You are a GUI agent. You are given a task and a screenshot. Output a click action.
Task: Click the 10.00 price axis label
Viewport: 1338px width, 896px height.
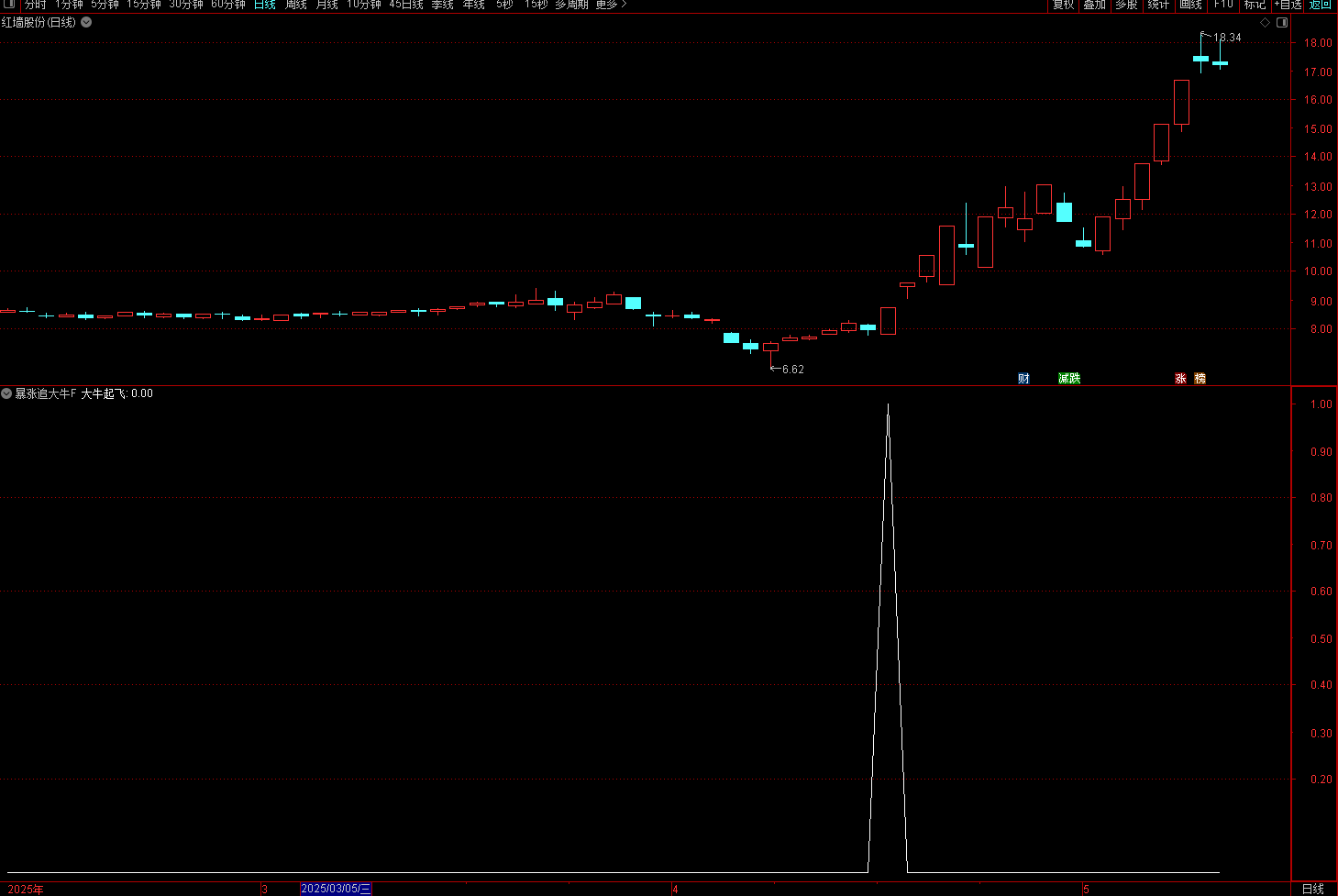click(1319, 271)
